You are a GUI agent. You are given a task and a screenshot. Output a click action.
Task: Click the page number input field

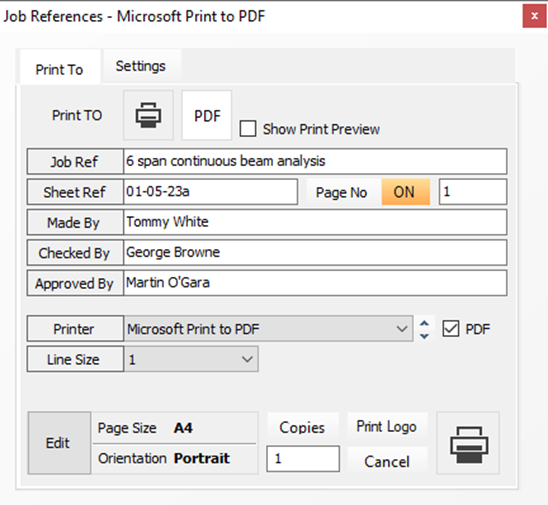point(473,192)
